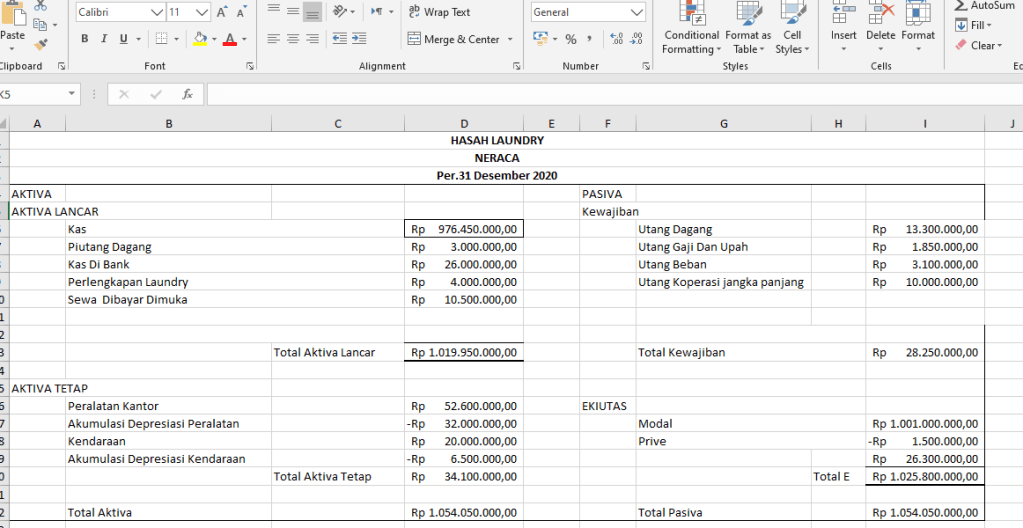Click the Increase Decimal icon
The width and height of the screenshot is (1023, 528).
click(615, 39)
